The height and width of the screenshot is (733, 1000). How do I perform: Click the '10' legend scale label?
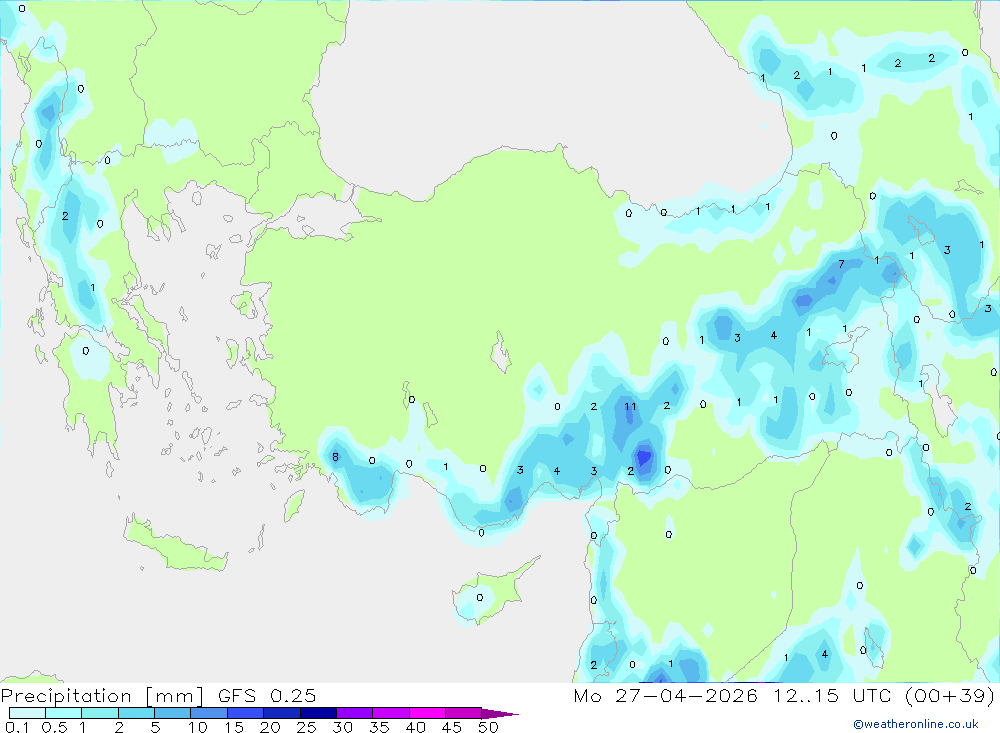pyautogui.click(x=197, y=727)
